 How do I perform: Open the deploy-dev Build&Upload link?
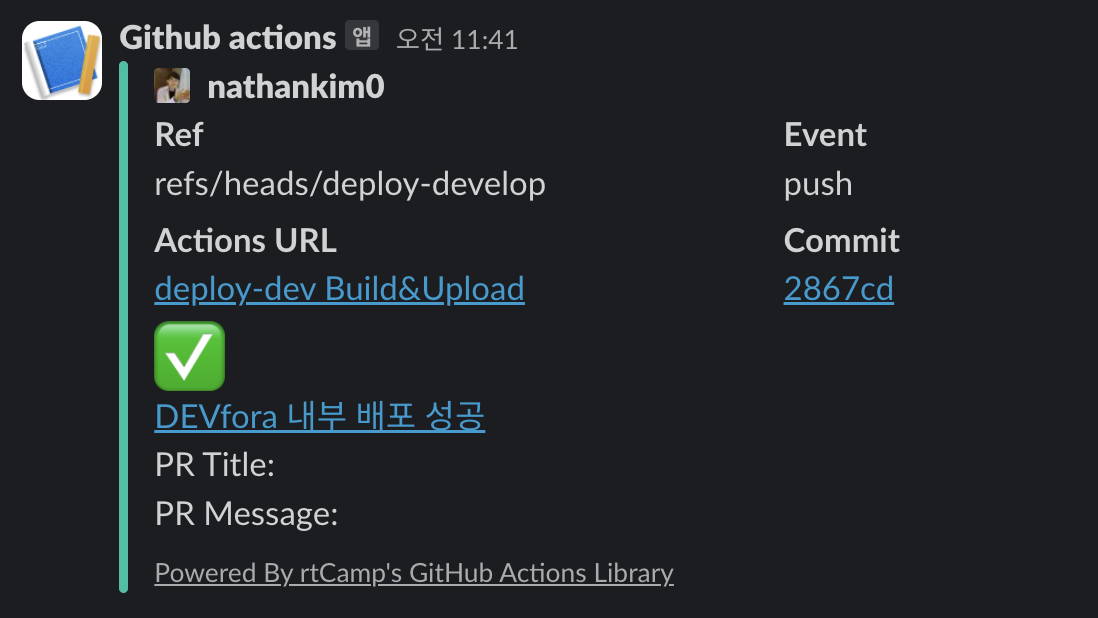click(x=339, y=289)
